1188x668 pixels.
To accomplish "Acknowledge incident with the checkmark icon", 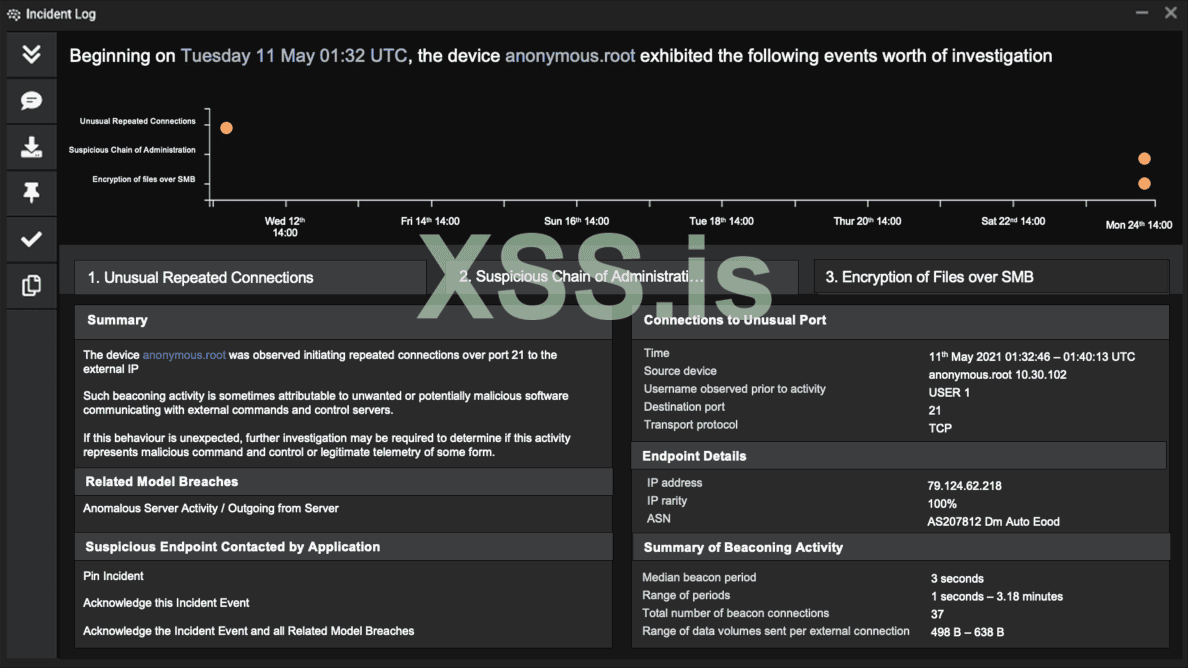I will (x=31, y=239).
